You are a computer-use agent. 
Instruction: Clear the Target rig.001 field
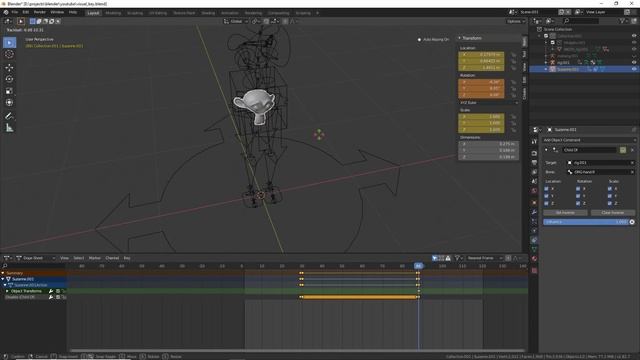tap(632, 162)
